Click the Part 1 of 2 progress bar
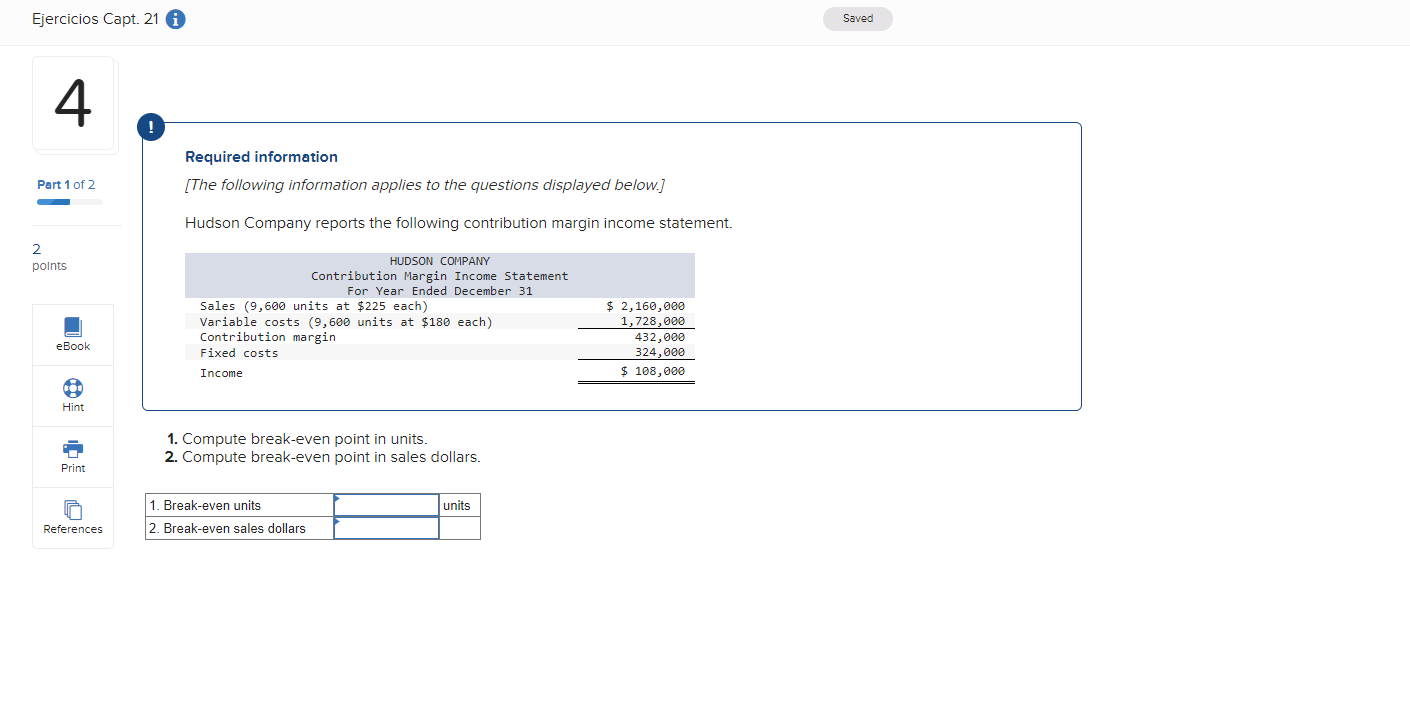This screenshot has width=1410, height=711. click(x=70, y=202)
